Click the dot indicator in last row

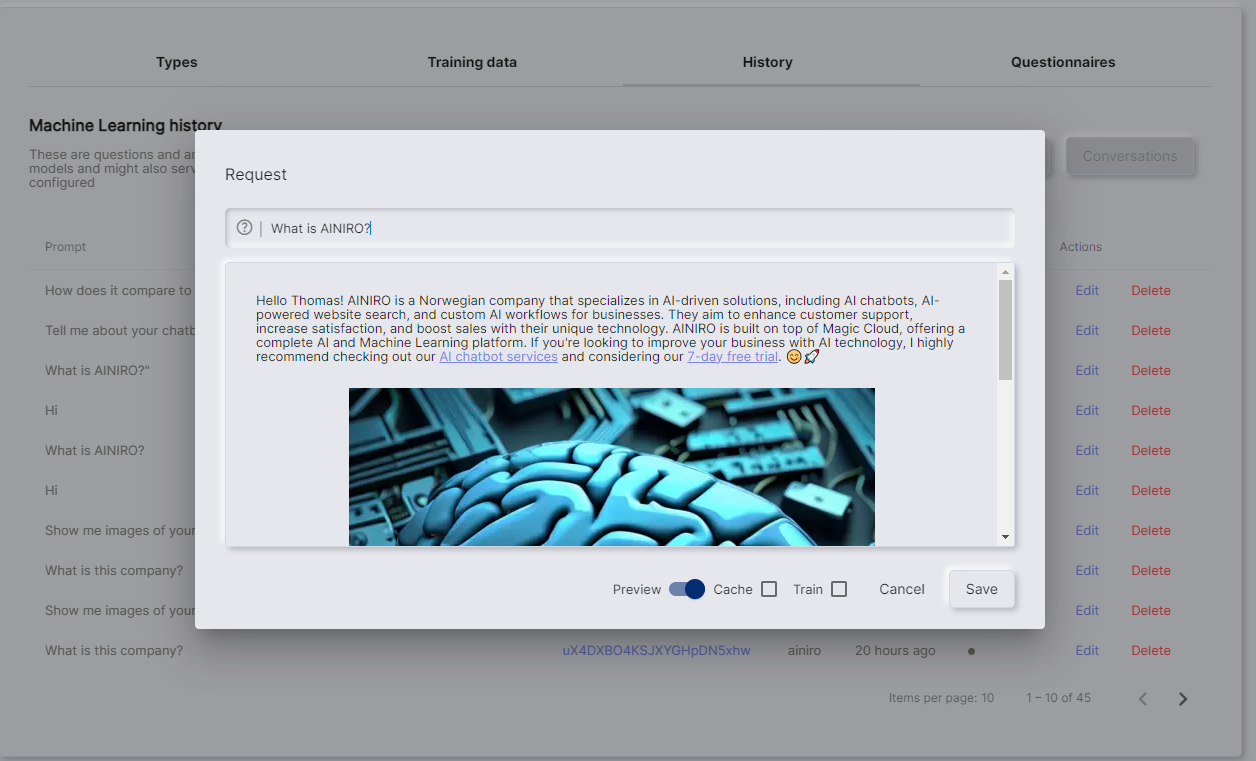(971, 651)
